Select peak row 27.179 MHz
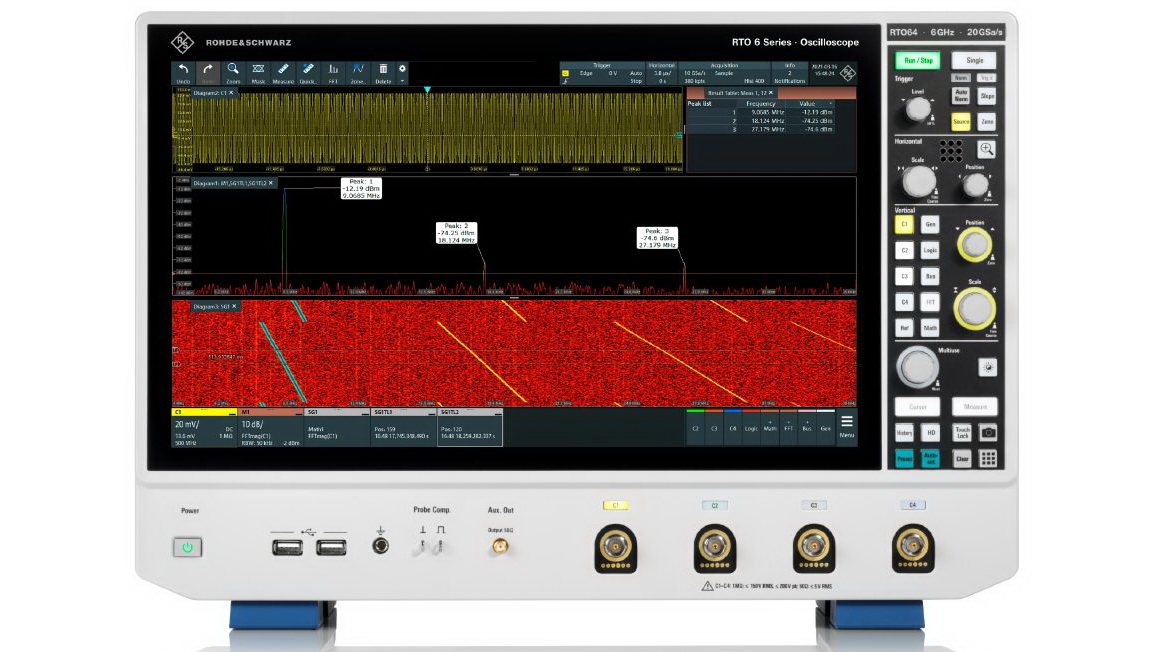The width and height of the screenshot is (1159, 652). coord(761,129)
